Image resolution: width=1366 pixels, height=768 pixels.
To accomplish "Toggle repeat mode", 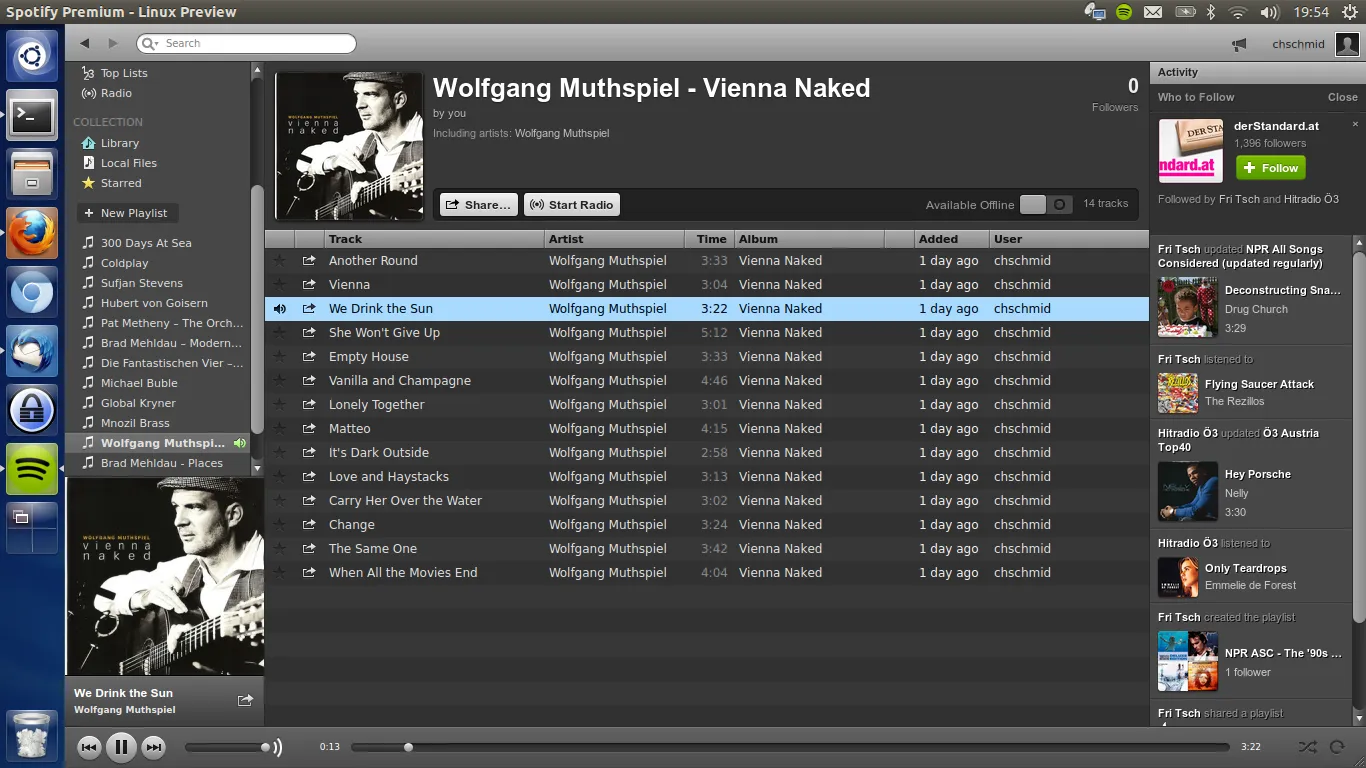I will pos(1337,747).
